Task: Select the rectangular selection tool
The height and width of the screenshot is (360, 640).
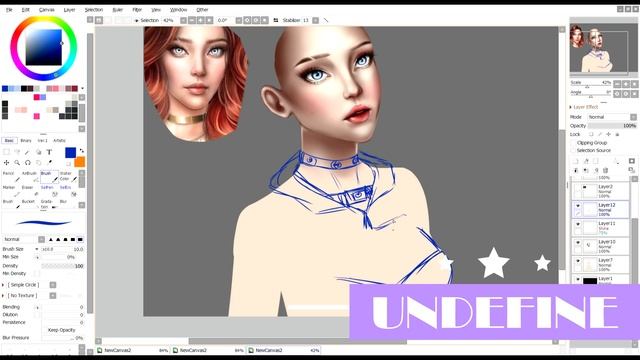Action: pos(7,152)
